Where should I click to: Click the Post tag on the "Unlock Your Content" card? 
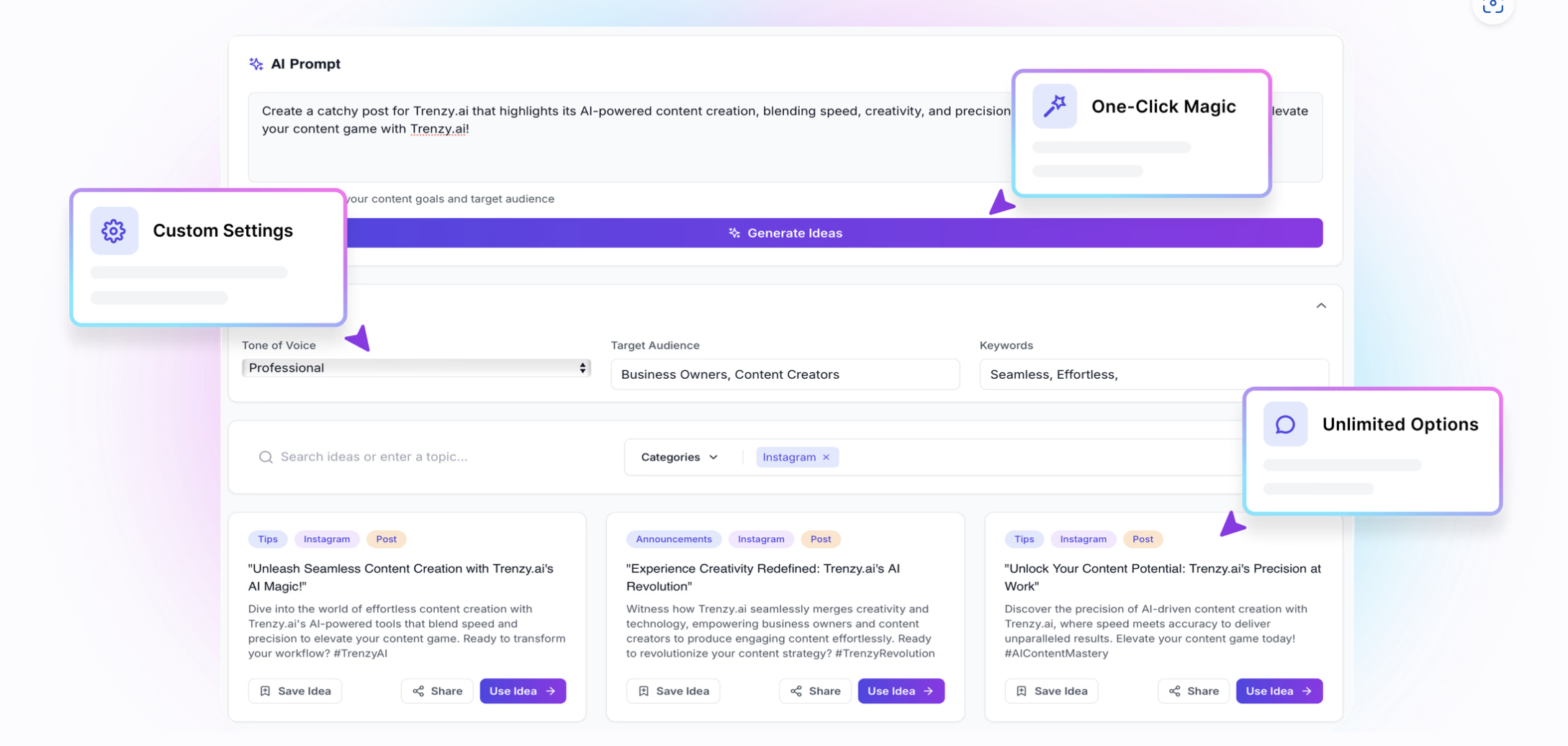tap(1143, 539)
